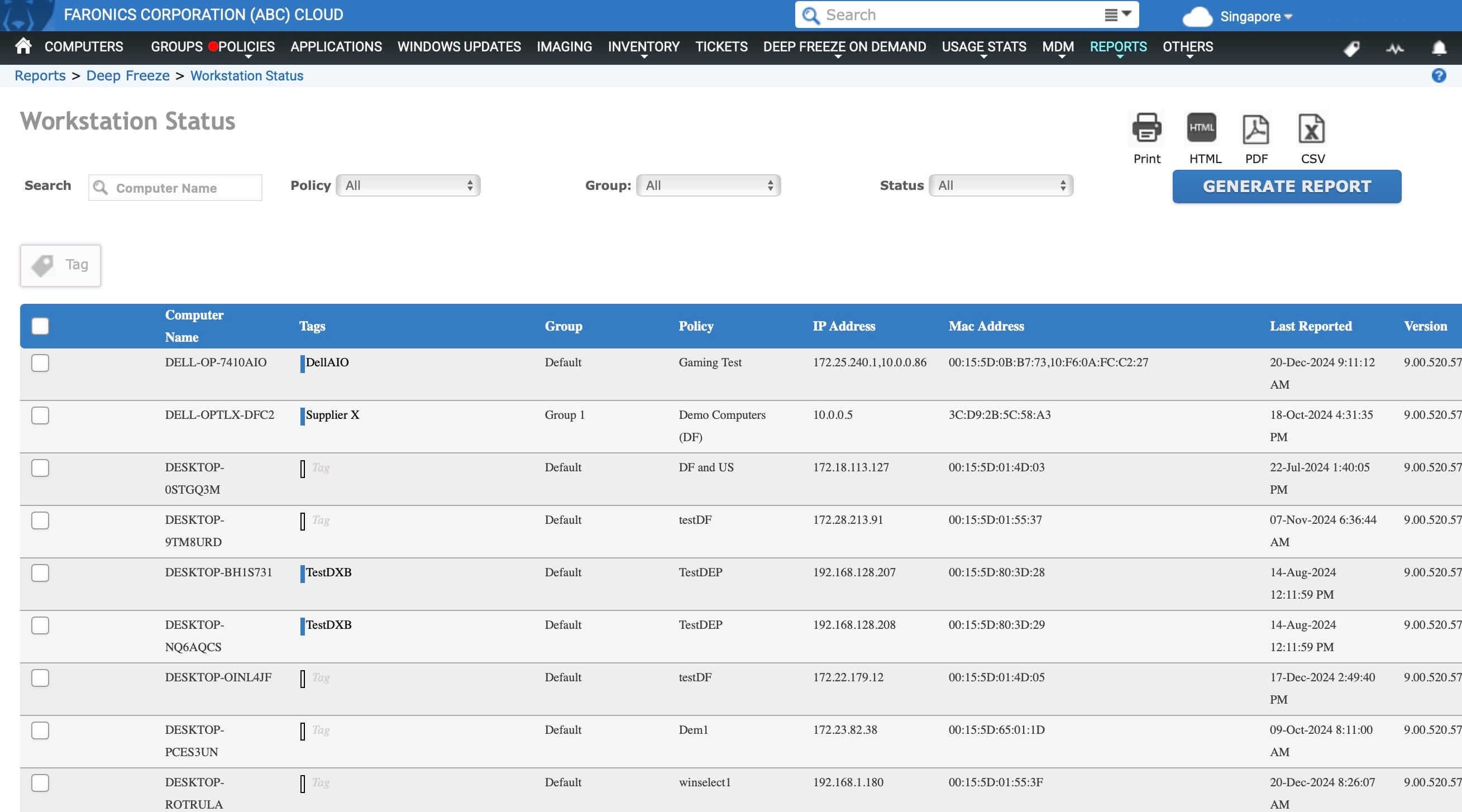Click the Tag button with tag icon

tap(61, 265)
